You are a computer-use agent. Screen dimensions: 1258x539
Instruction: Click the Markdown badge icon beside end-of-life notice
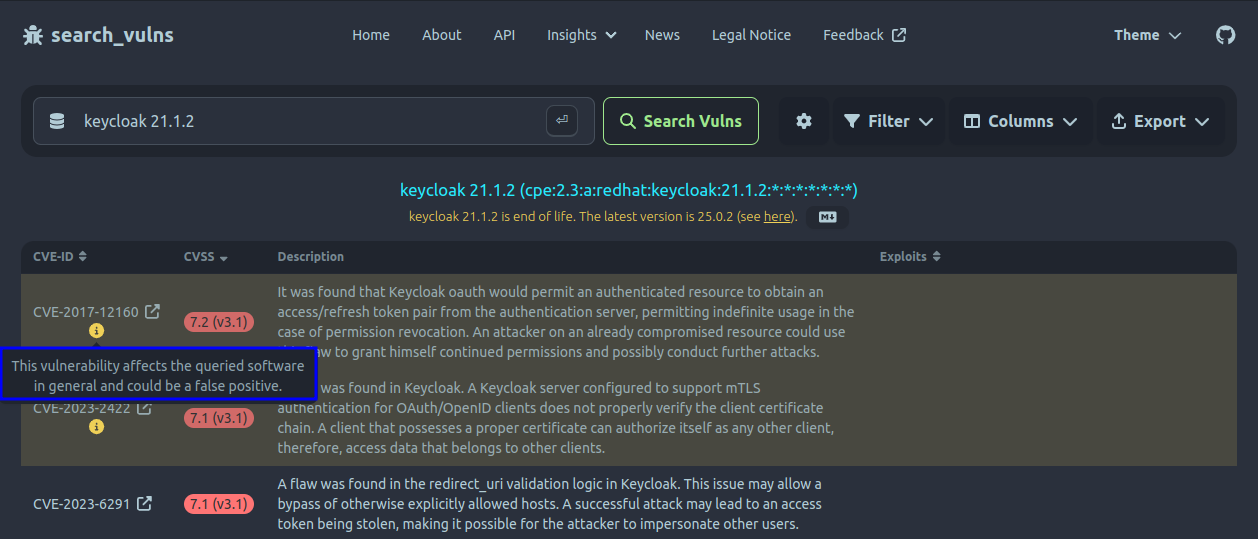tap(827, 217)
